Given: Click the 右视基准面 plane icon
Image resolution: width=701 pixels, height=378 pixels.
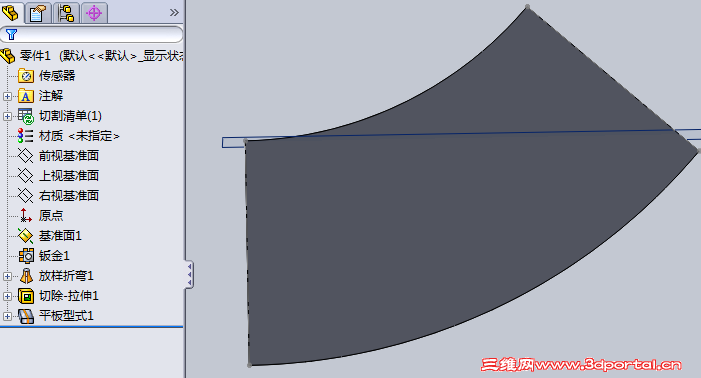Looking at the screenshot, I should pos(25,196).
